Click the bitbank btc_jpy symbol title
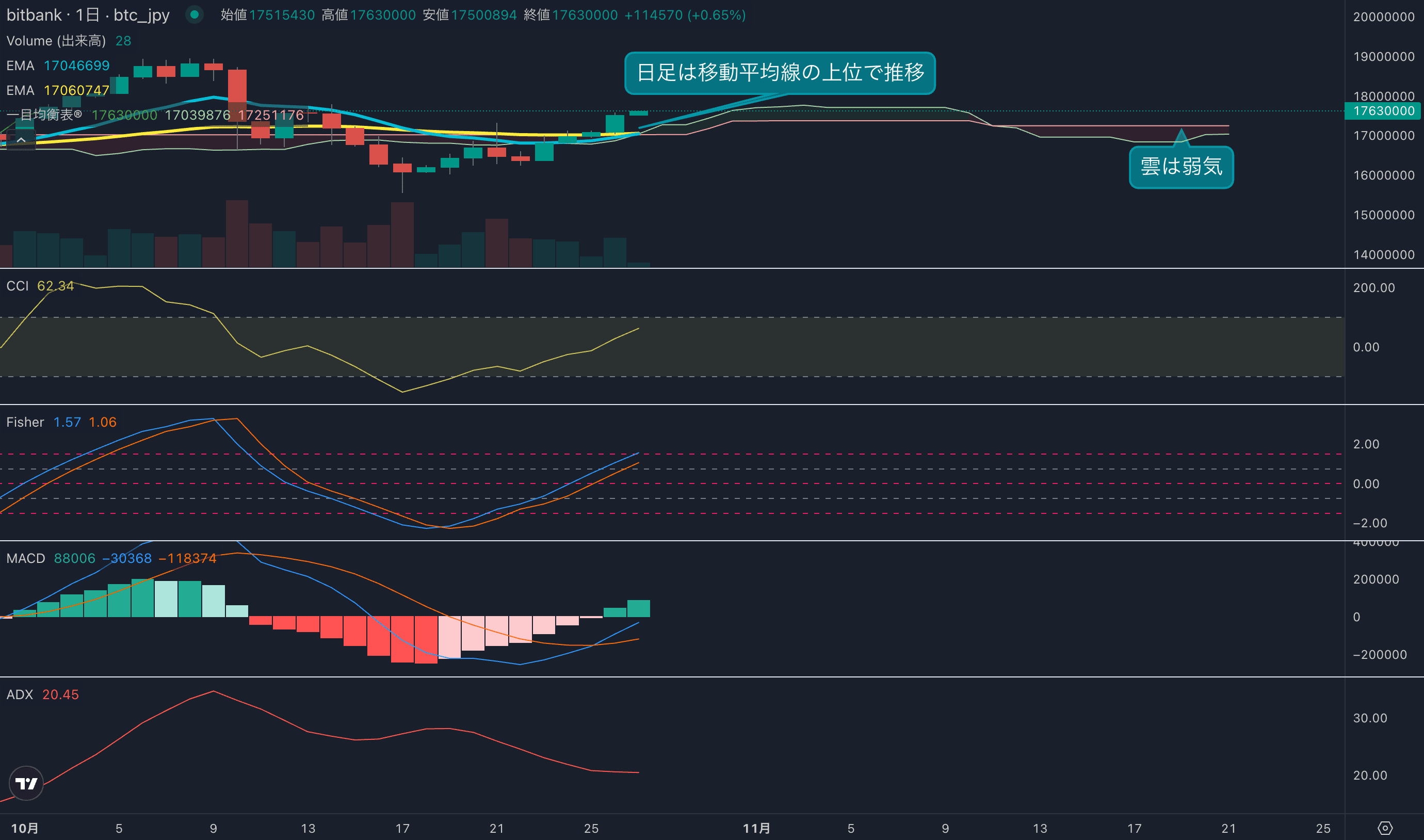This screenshot has height=840, width=1424. [x=88, y=15]
